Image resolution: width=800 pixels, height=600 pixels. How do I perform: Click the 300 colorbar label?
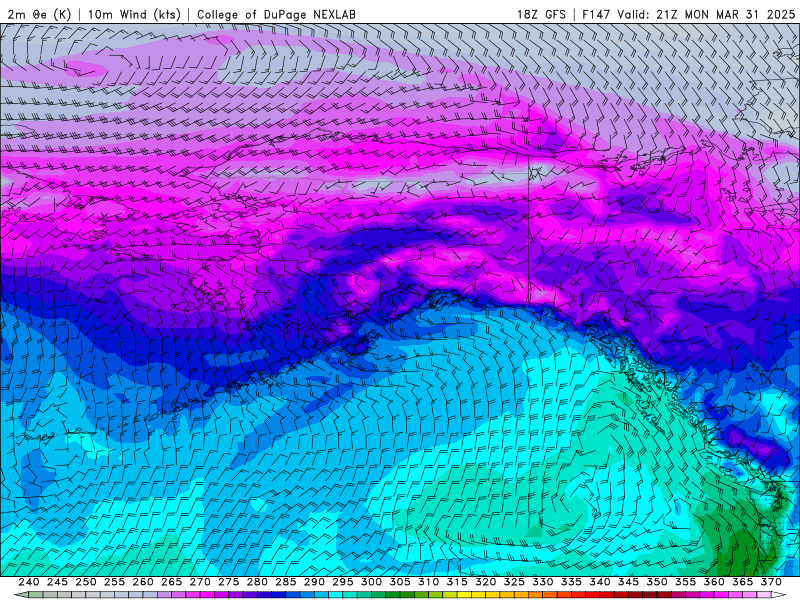pos(371,582)
